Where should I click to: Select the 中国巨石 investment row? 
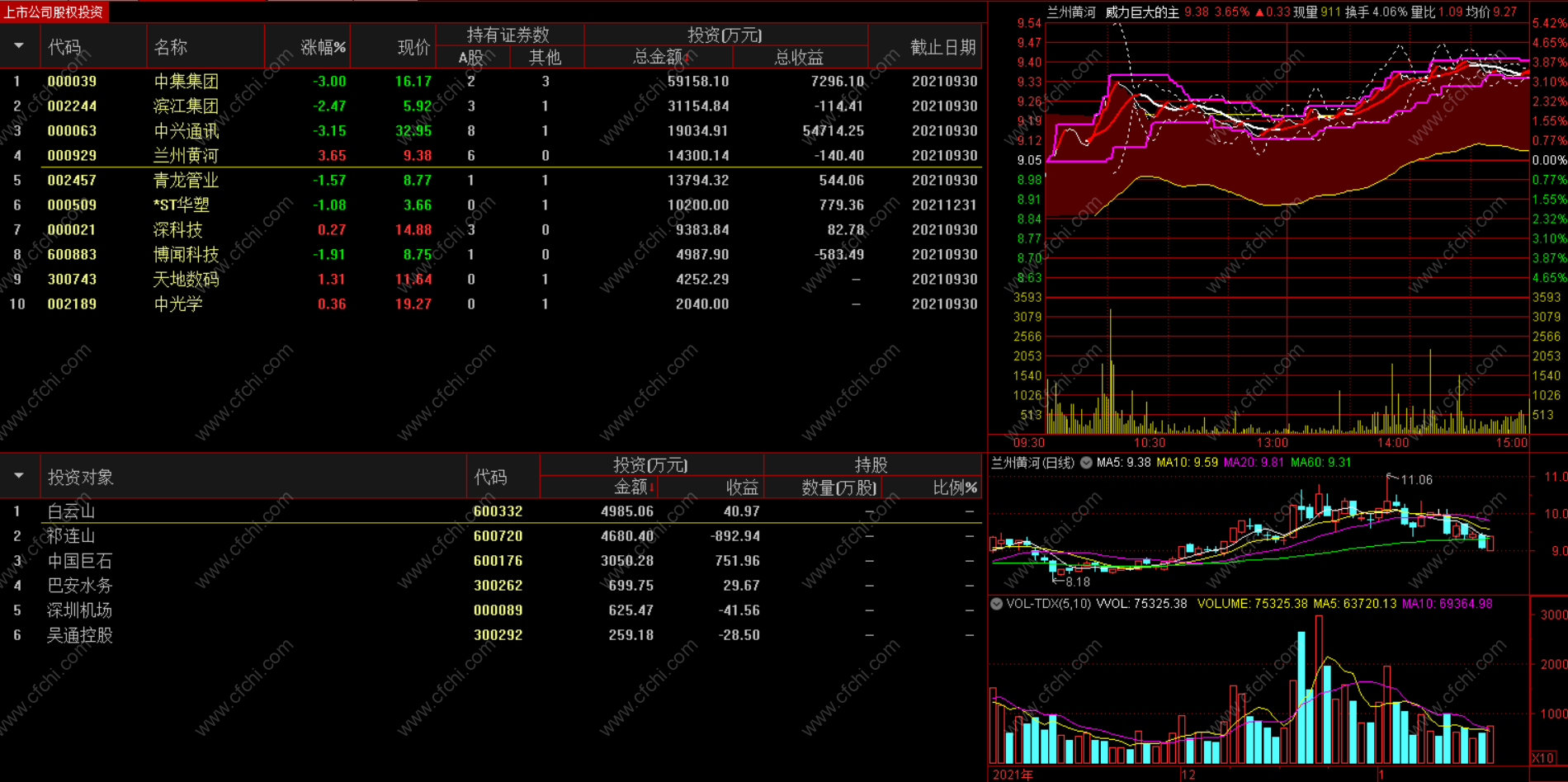pos(493,560)
